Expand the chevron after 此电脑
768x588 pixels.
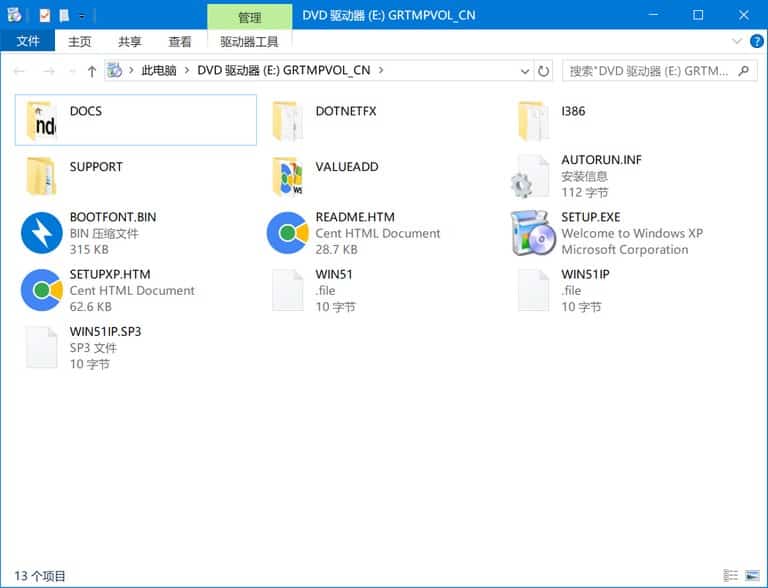click(x=187, y=71)
